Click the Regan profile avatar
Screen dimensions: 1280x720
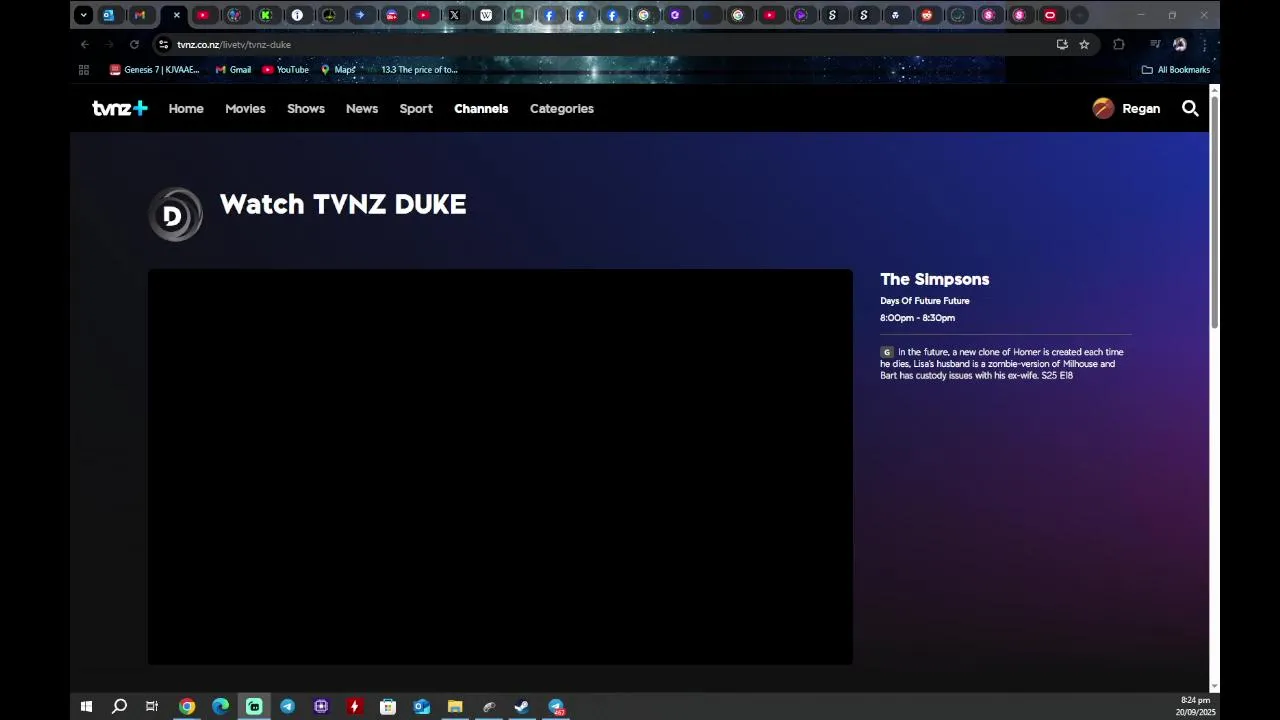pos(1103,108)
